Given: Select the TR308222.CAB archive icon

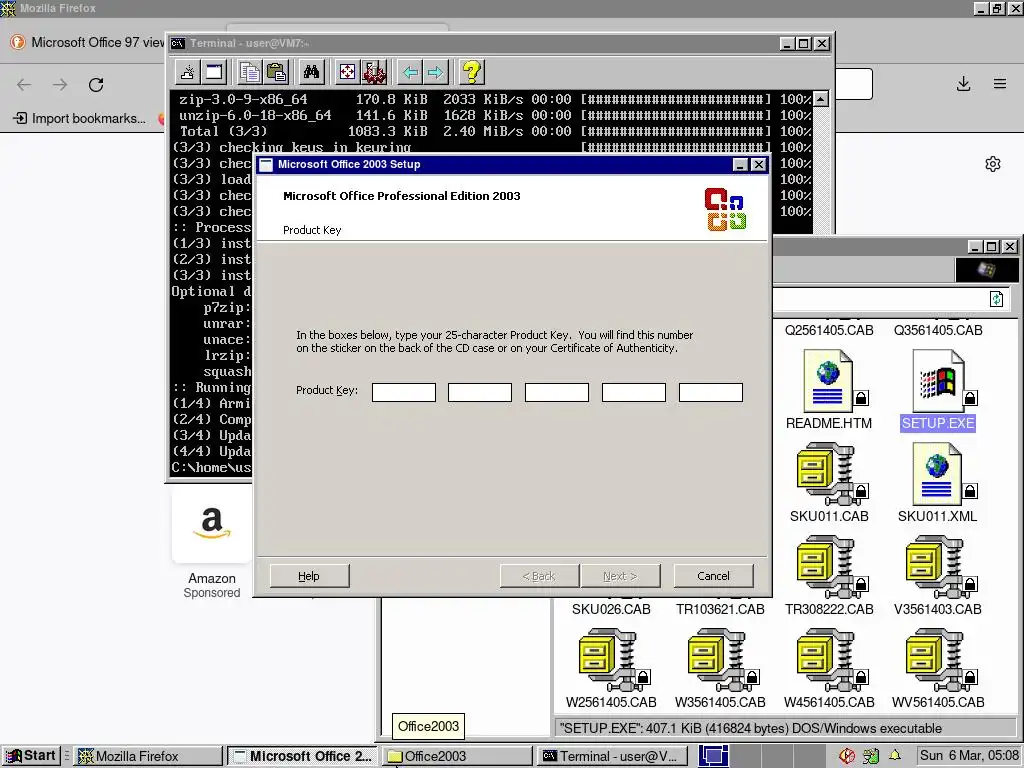Looking at the screenshot, I should (829, 568).
